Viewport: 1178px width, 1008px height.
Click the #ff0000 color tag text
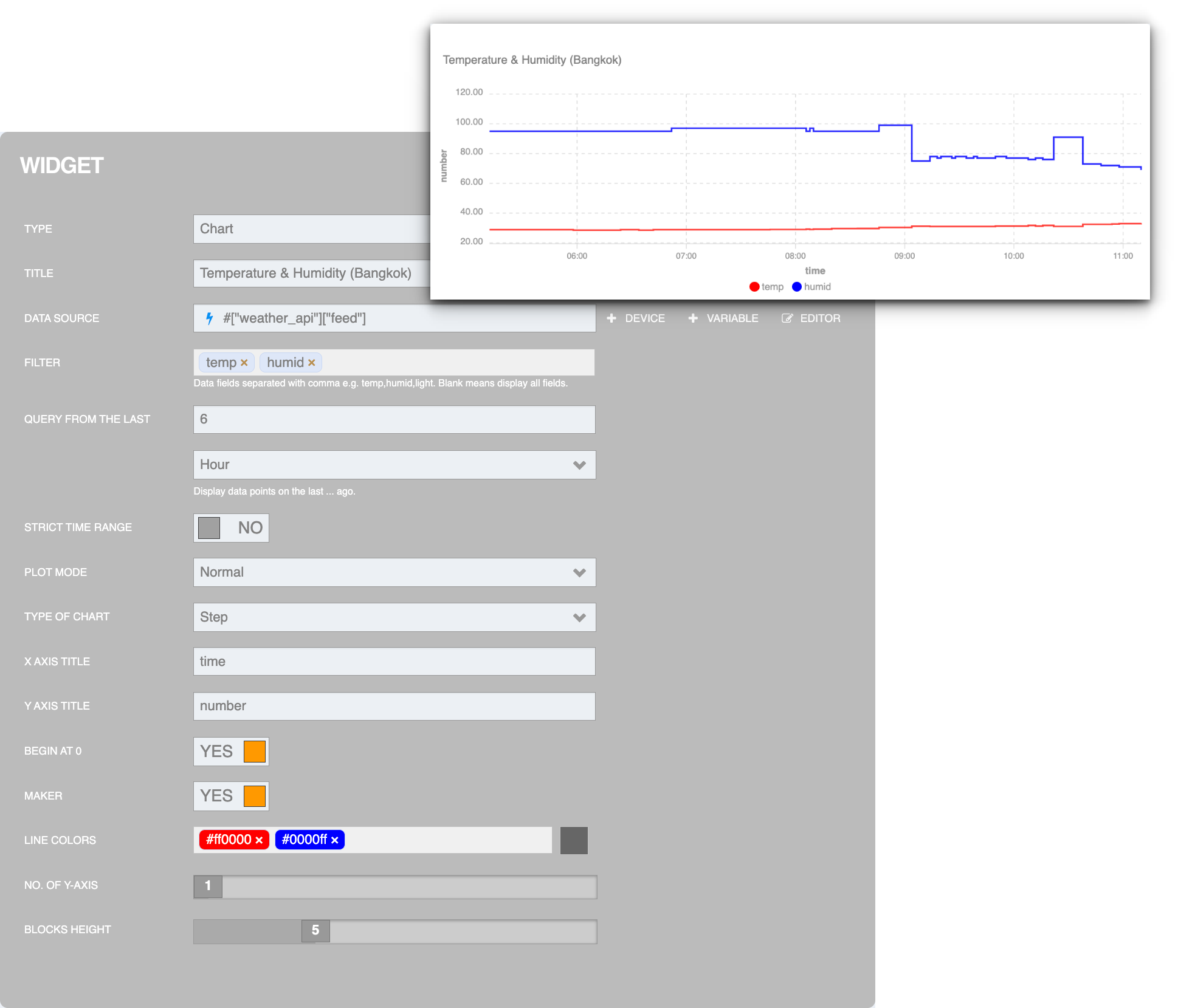229,840
